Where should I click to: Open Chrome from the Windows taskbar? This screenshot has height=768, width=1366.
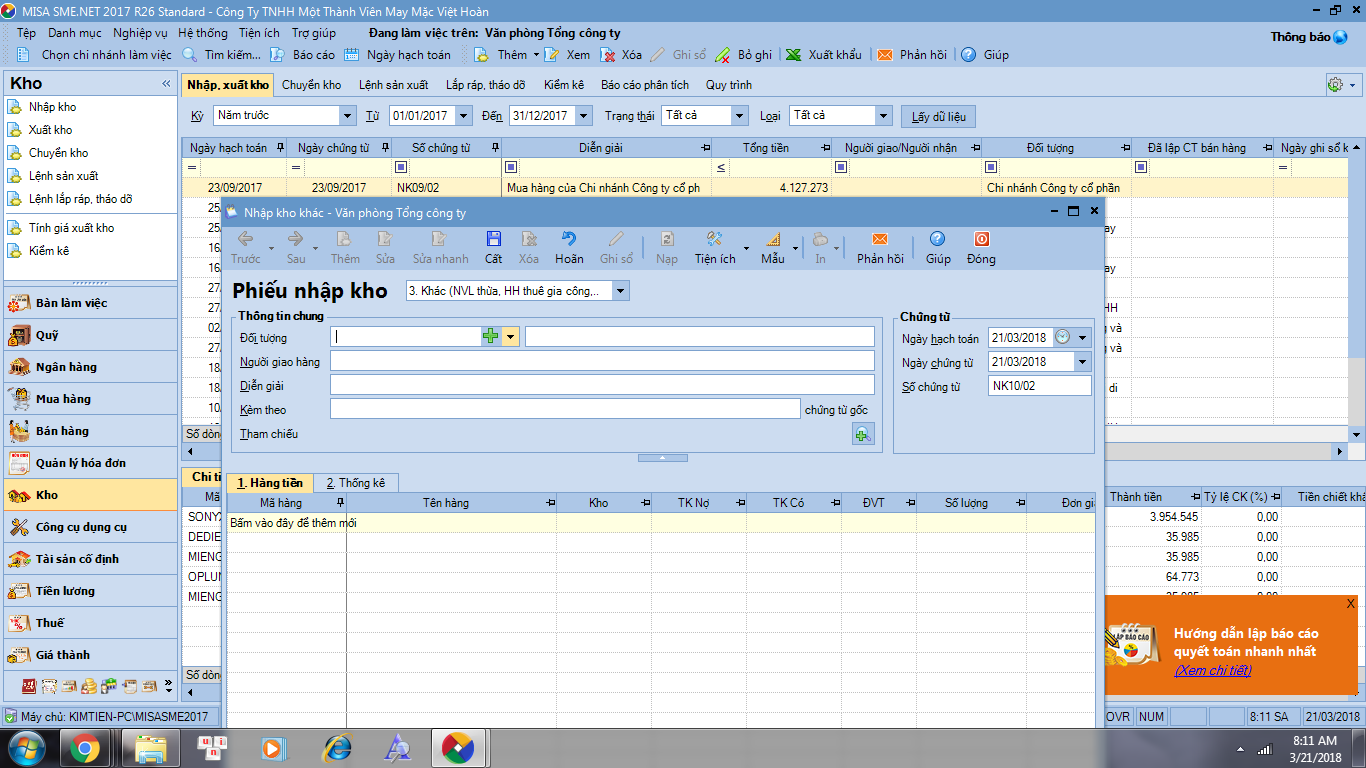coord(83,747)
